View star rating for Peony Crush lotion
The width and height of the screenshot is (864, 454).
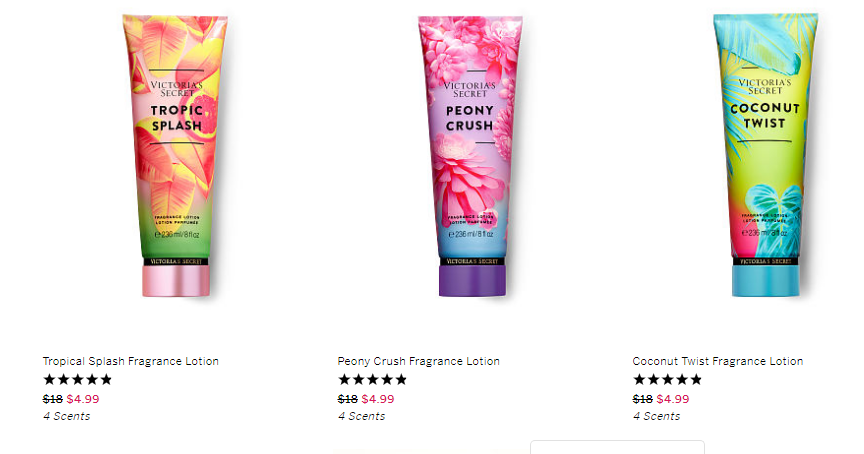[x=372, y=379]
